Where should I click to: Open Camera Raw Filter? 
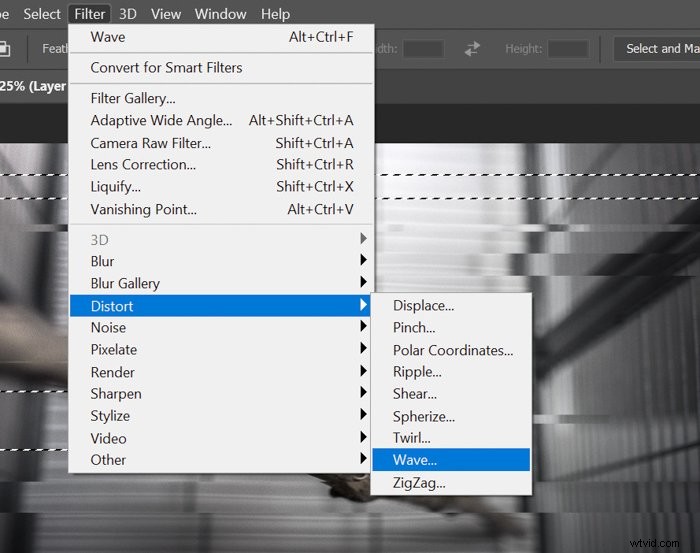221,143
